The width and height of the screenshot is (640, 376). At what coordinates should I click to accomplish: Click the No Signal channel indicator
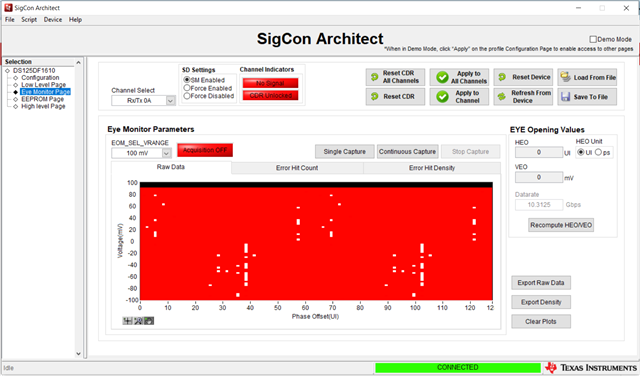coord(270,83)
